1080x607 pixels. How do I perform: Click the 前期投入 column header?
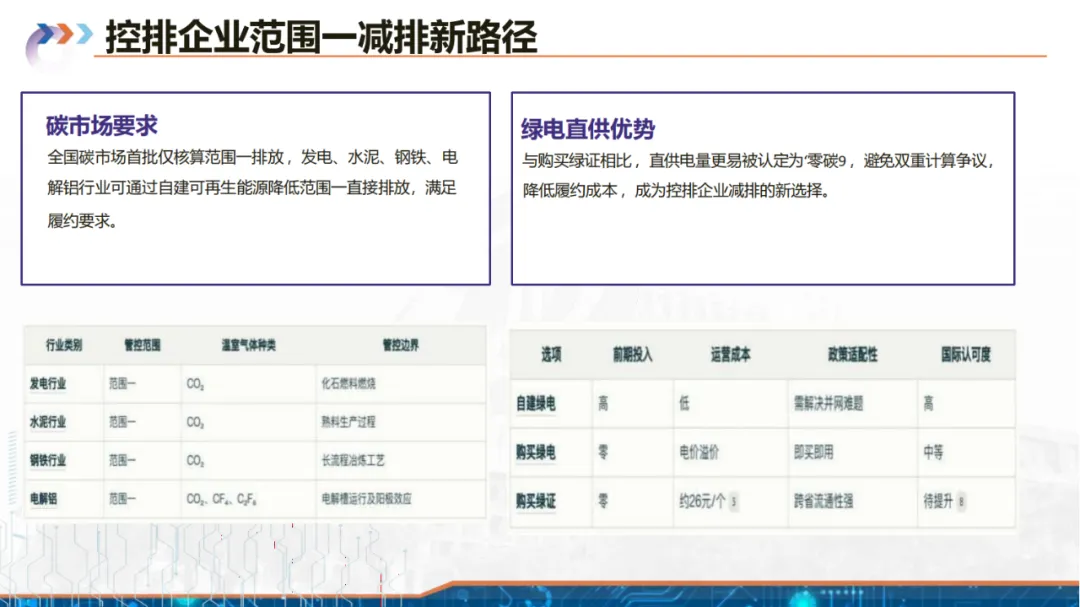pos(632,355)
